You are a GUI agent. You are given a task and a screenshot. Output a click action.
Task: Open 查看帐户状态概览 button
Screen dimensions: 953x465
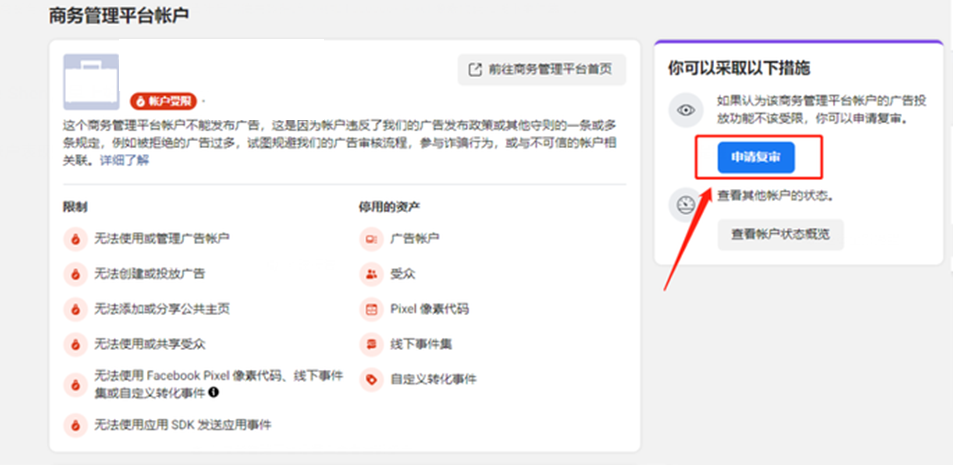[x=780, y=234]
